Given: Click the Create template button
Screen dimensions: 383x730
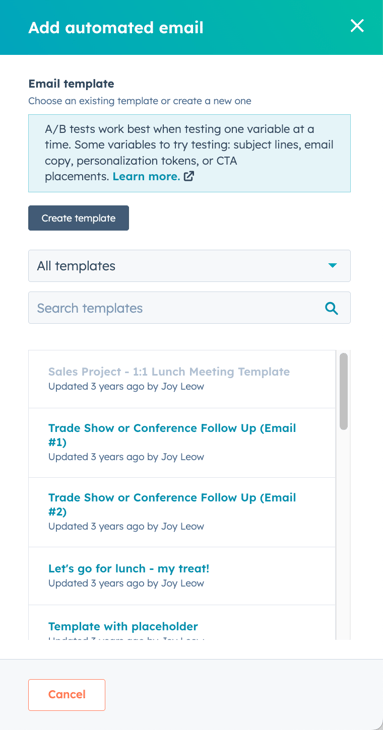Looking at the screenshot, I should click(x=79, y=218).
